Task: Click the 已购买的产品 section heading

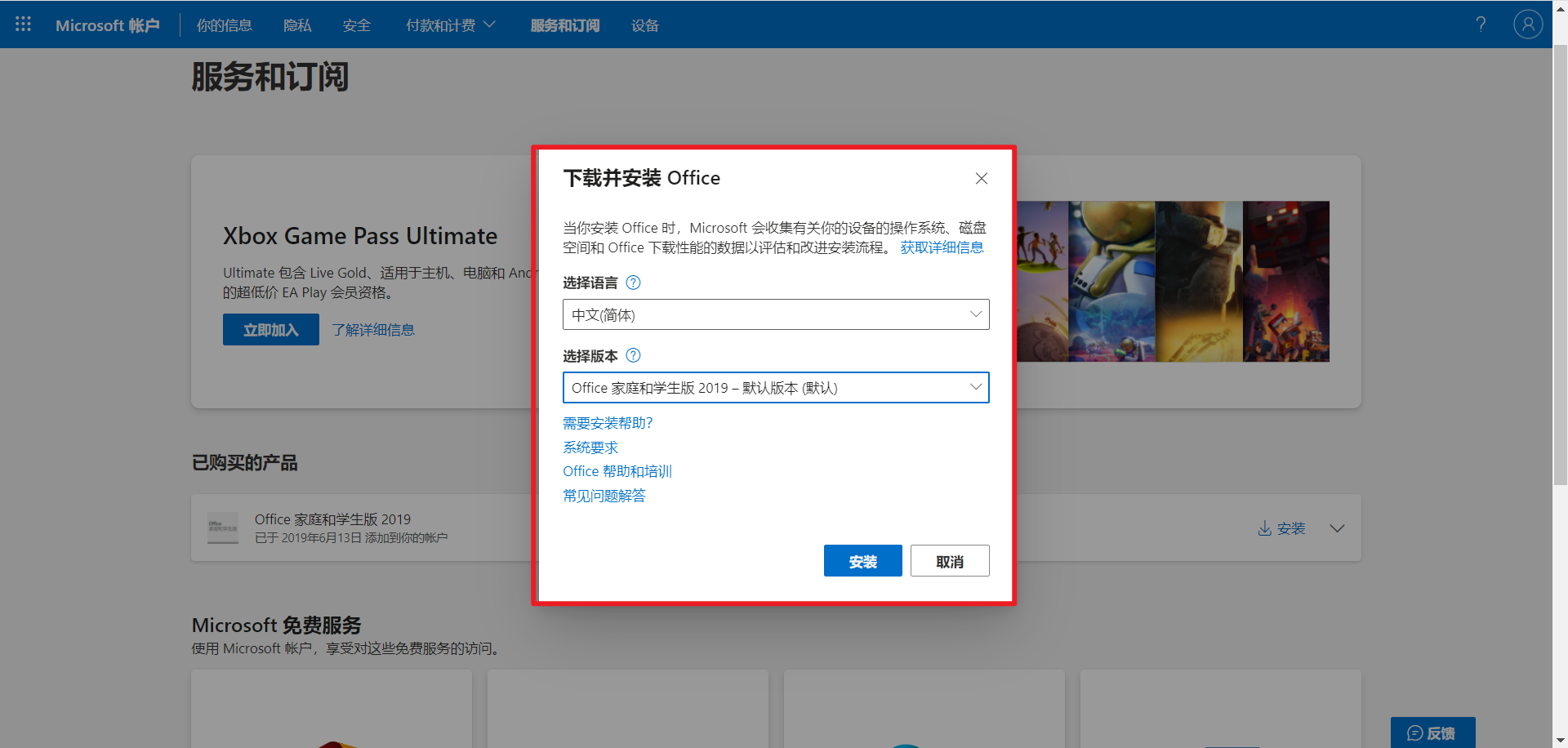Action: point(244,463)
